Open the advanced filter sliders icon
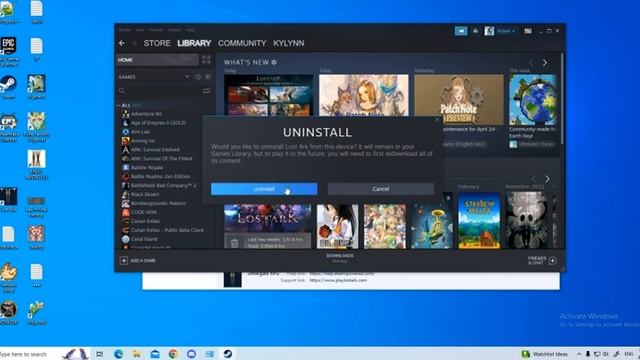The image size is (640, 360). (x=206, y=91)
